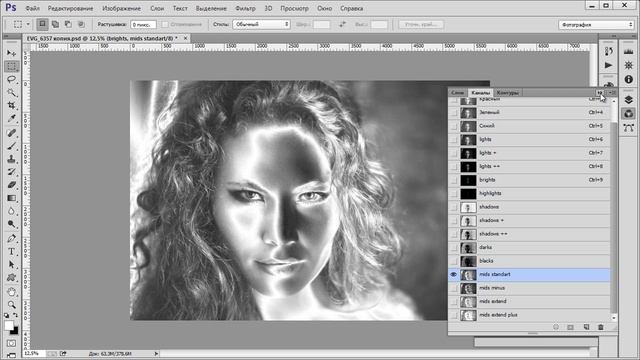Click Intersect with Selection icon in options bar
640x360 pixels.
click(x=81, y=24)
